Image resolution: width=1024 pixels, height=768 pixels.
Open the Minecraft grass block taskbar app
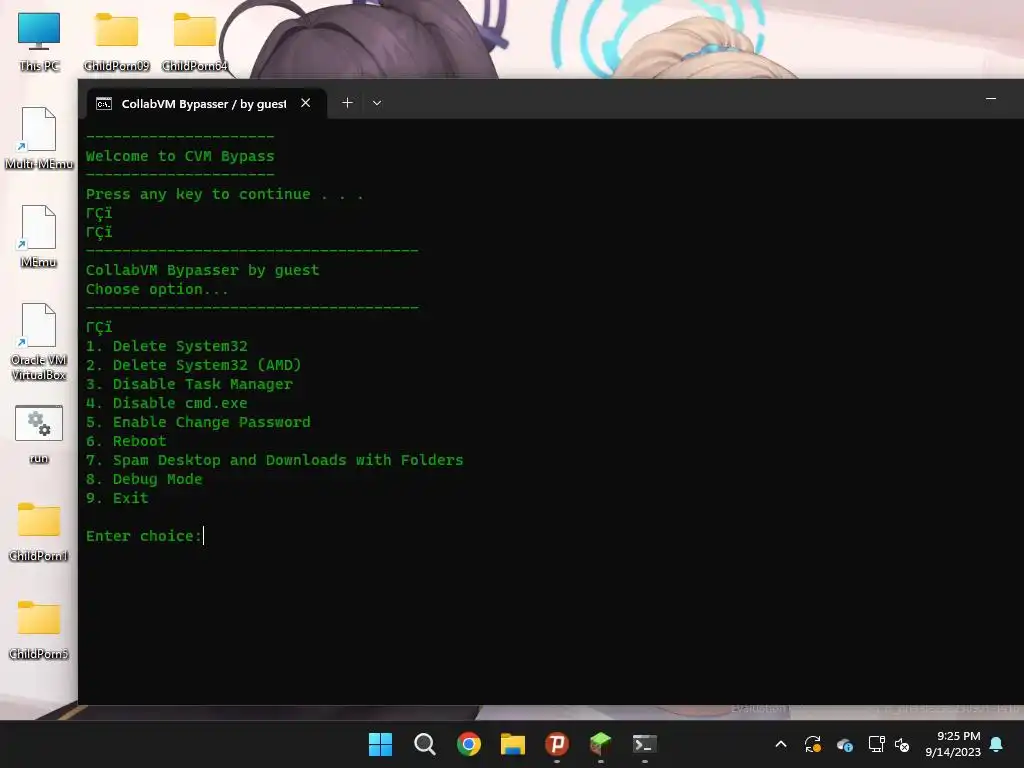click(x=600, y=744)
